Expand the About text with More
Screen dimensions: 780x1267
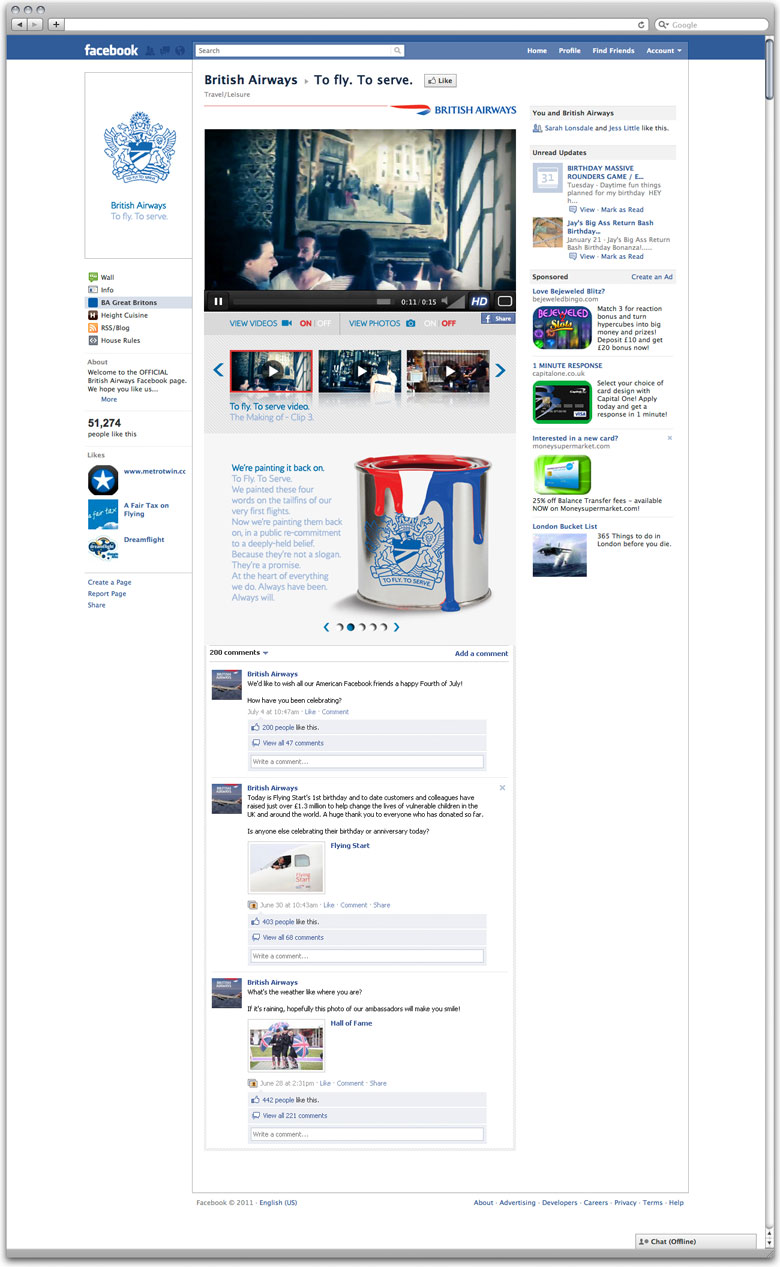(109, 399)
